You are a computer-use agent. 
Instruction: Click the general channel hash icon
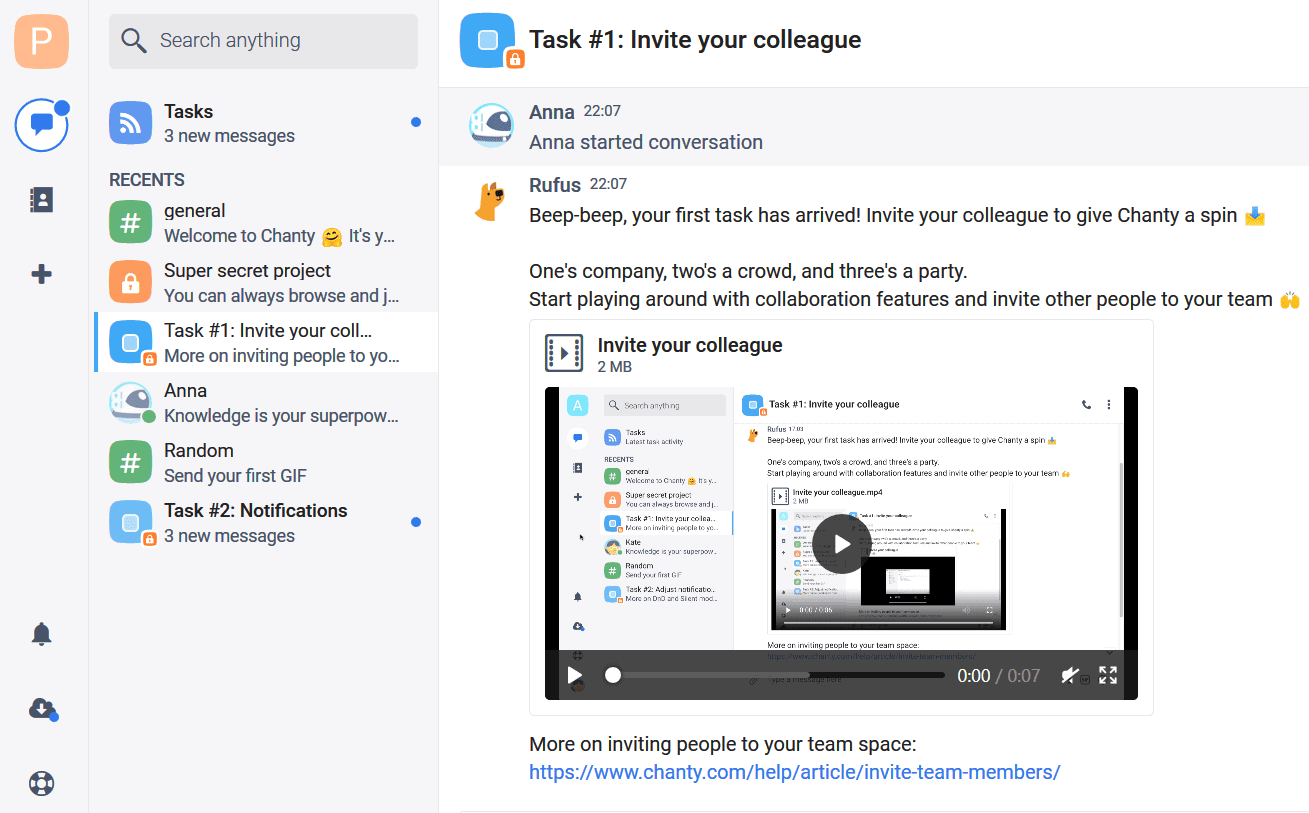point(130,222)
